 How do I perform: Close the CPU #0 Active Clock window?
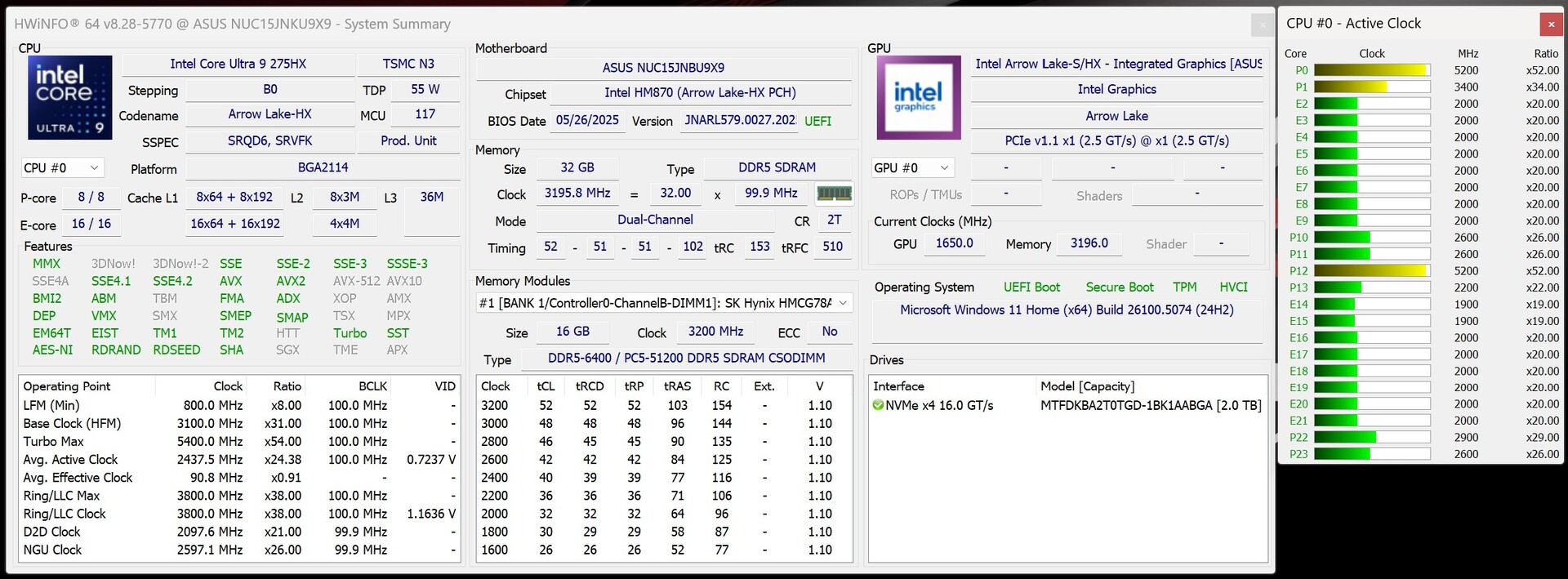[x=1550, y=24]
